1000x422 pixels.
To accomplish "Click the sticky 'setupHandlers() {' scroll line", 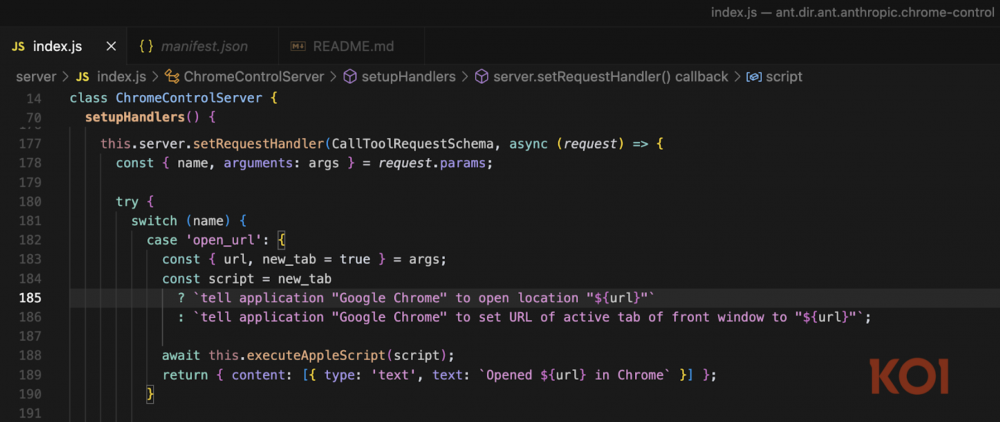I will (143, 117).
